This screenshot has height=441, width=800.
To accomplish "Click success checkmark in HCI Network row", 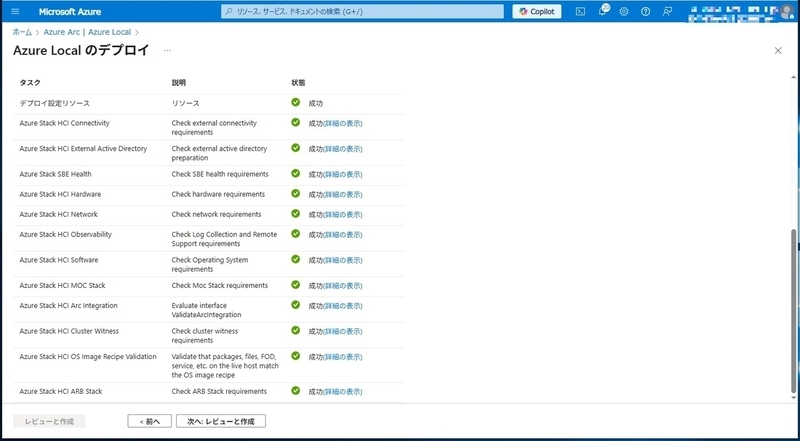I will [295, 213].
